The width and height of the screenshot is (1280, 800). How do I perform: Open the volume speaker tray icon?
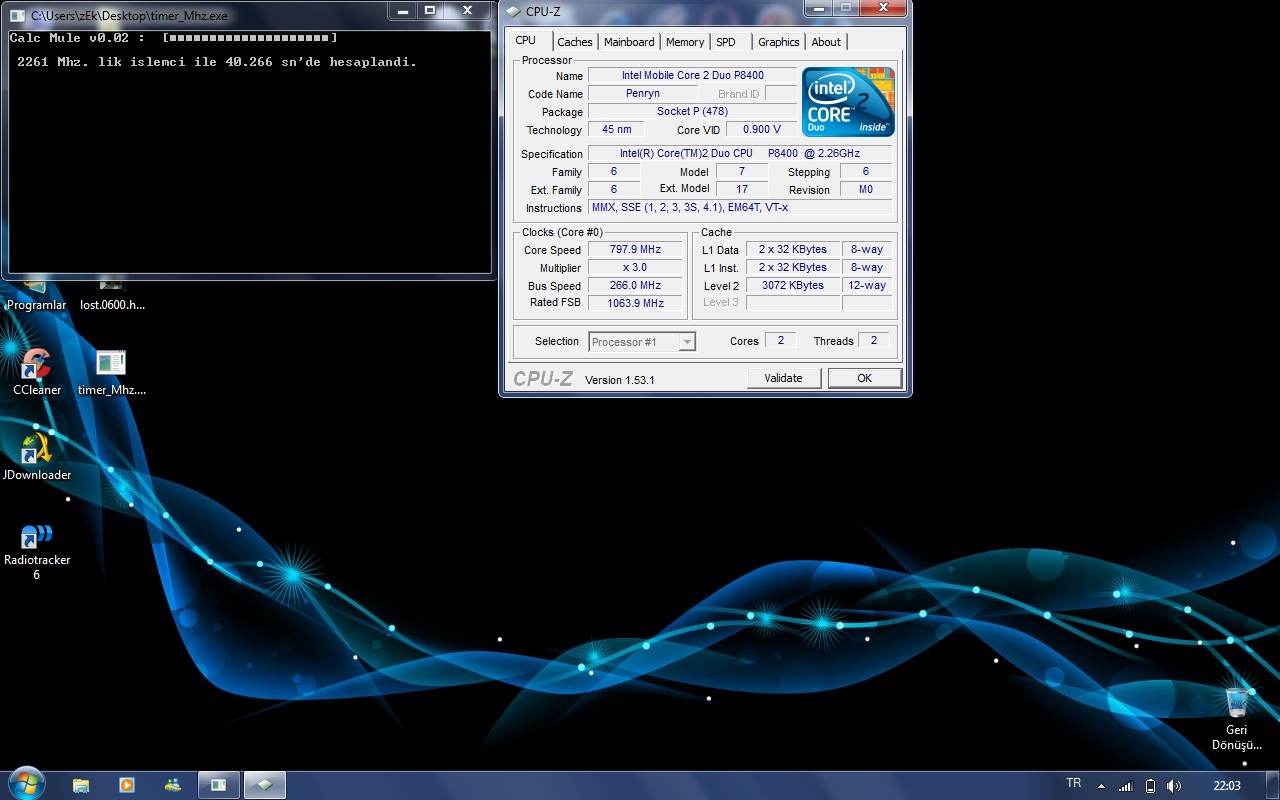click(1173, 786)
